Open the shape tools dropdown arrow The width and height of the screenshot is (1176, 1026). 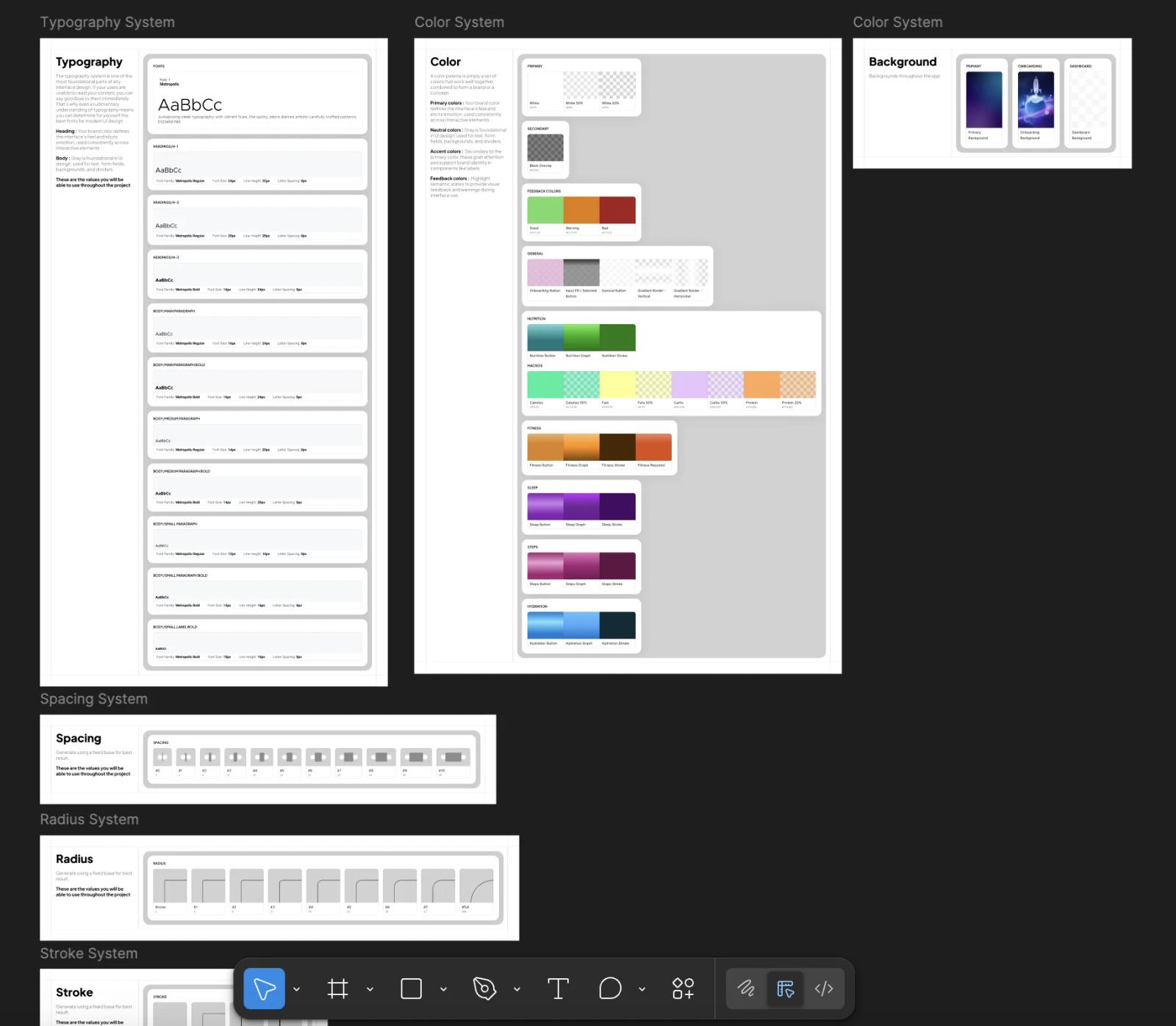443,989
